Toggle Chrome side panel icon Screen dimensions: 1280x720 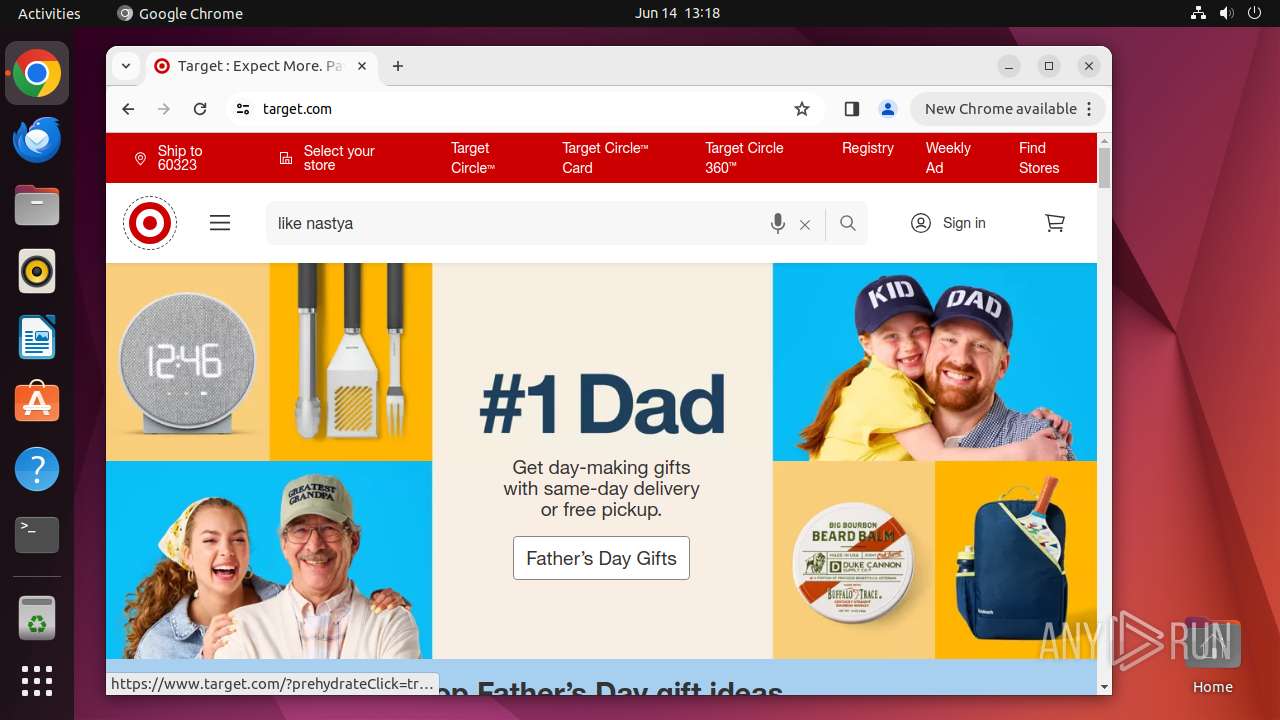pos(852,109)
